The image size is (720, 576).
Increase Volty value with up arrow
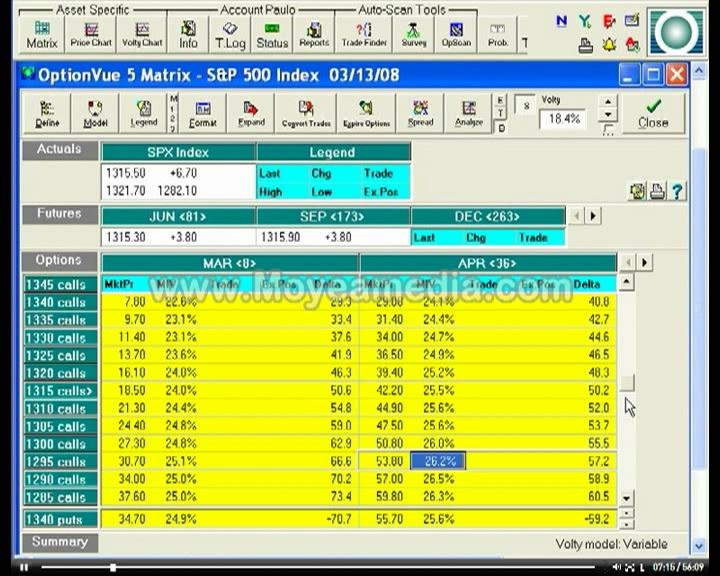608,102
